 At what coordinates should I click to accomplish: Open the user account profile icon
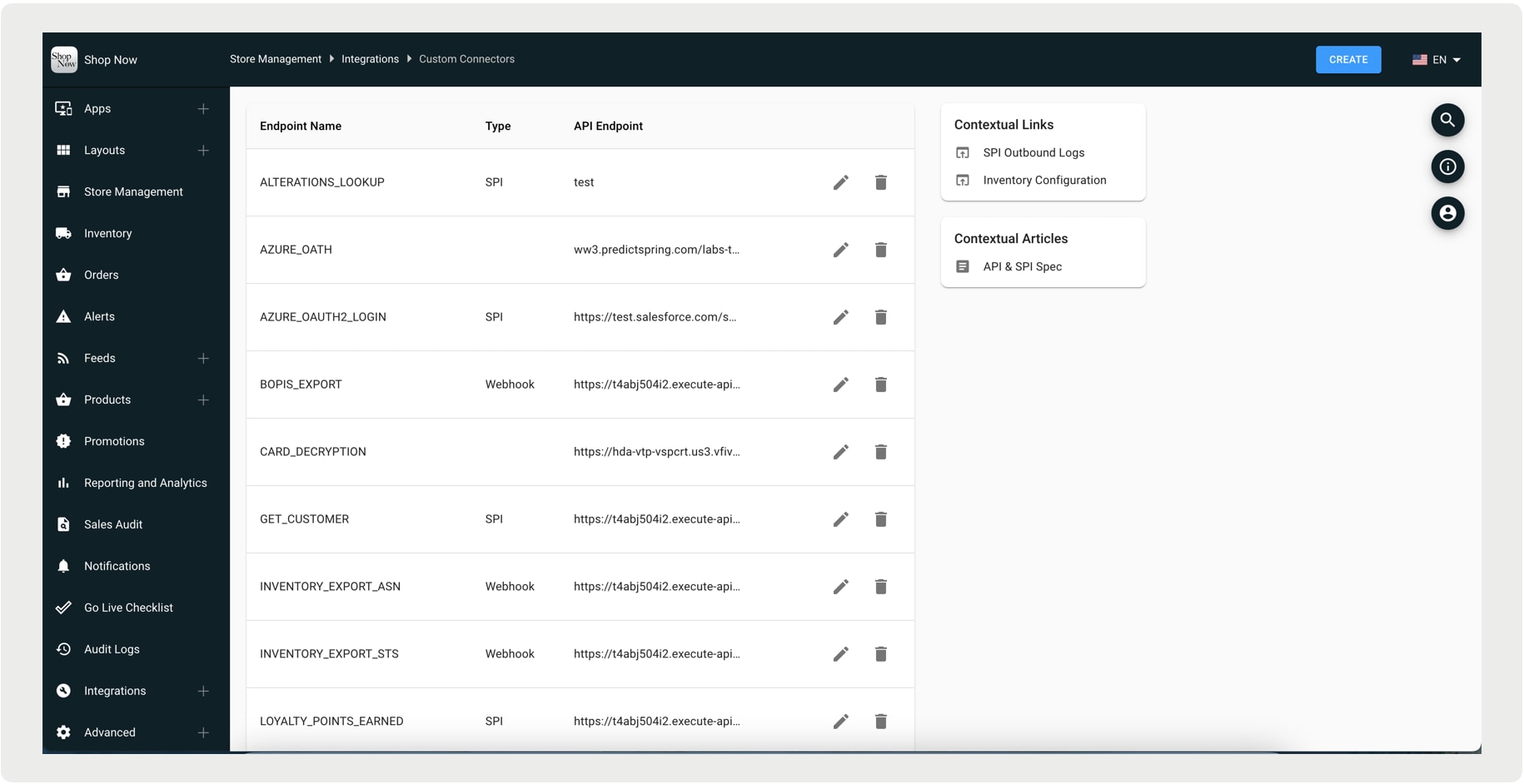[x=1447, y=214]
